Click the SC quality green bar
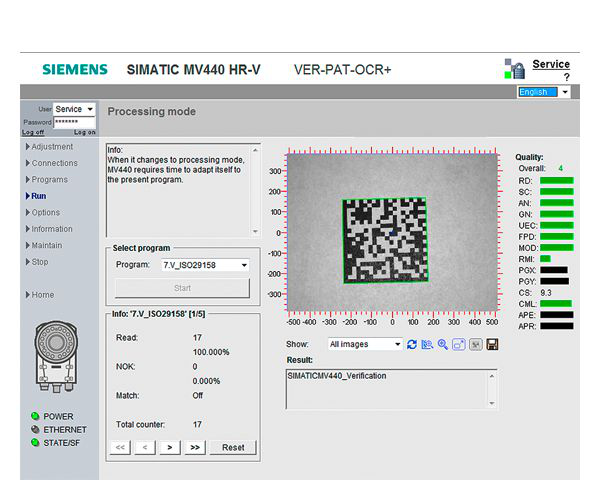600x500 pixels. [x=557, y=192]
